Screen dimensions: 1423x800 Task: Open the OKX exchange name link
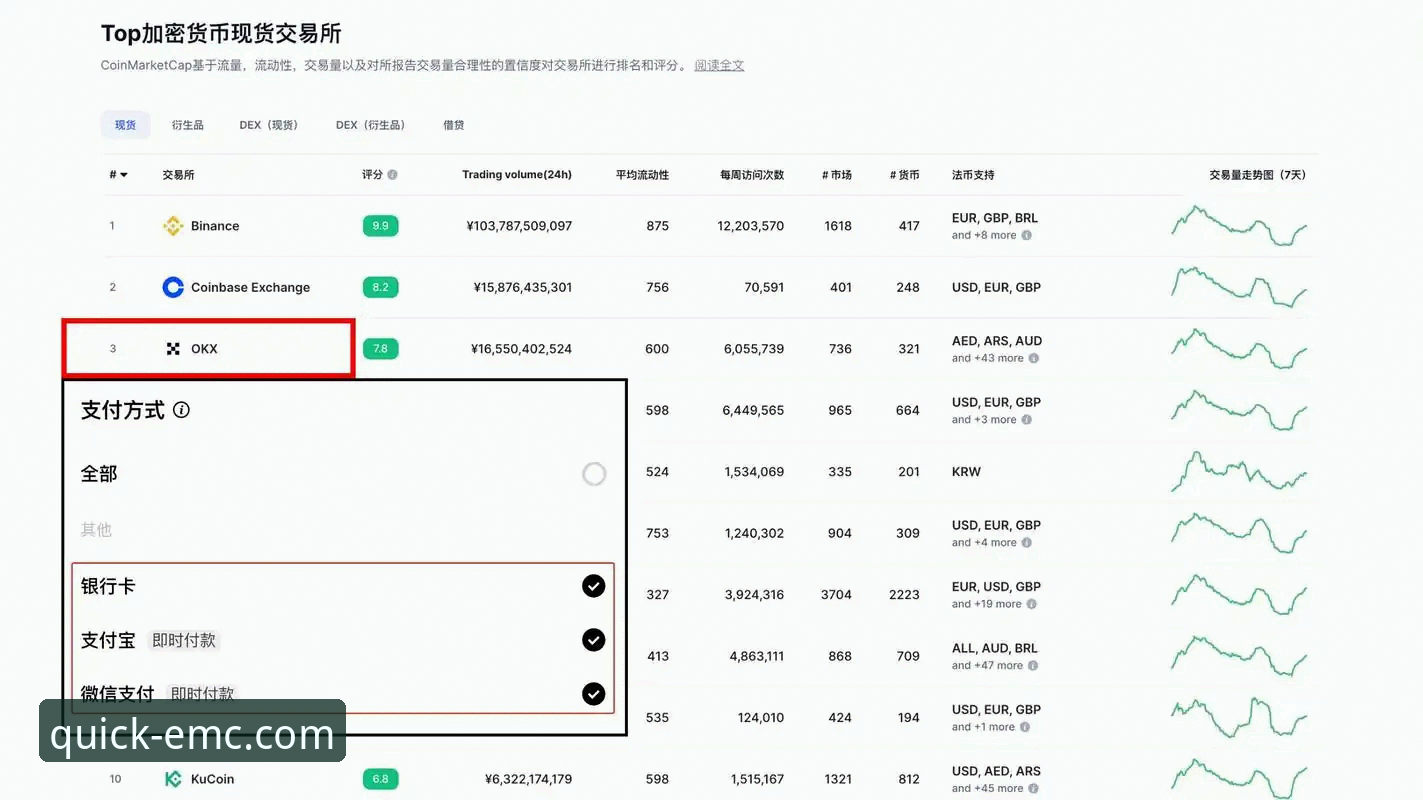click(204, 349)
